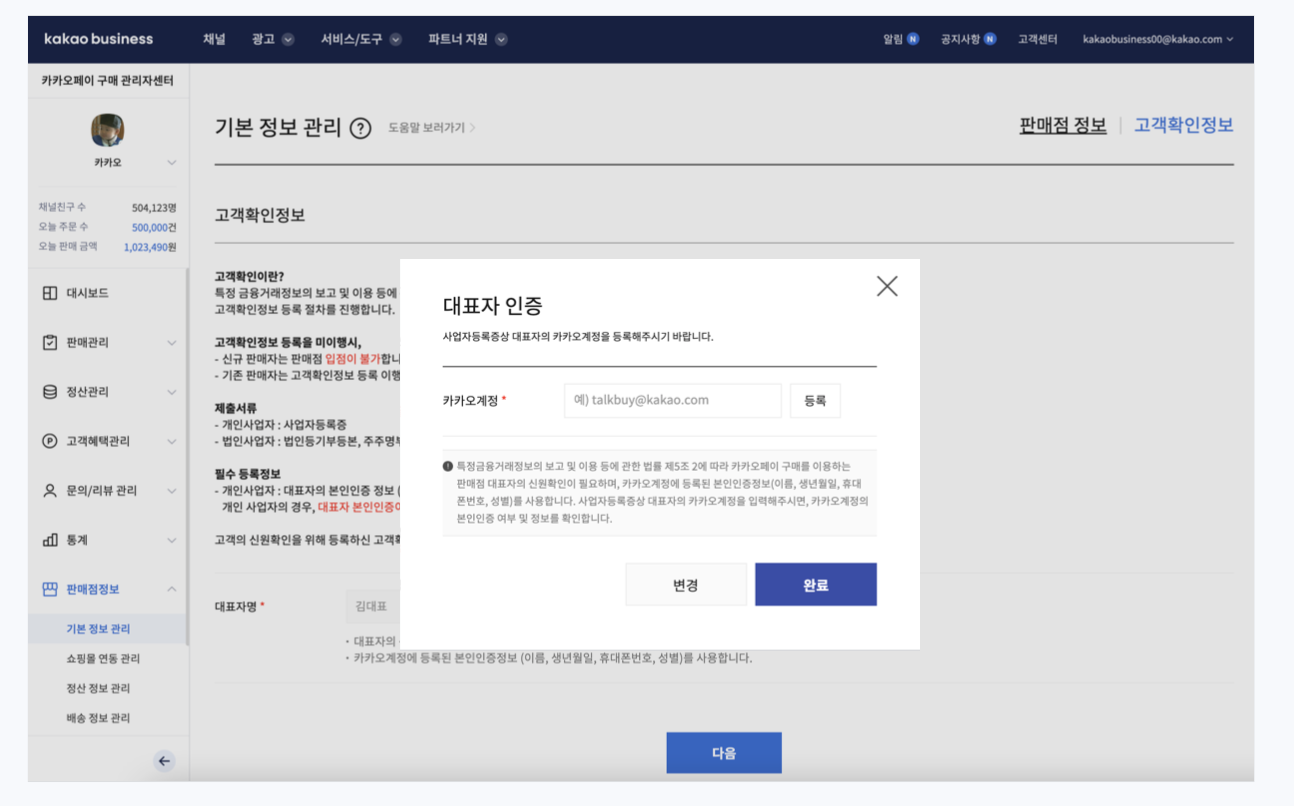This screenshot has height=806, width=1294.
Task: Click the help question mark icon by 기본 정보 관리
Action: pos(361,129)
